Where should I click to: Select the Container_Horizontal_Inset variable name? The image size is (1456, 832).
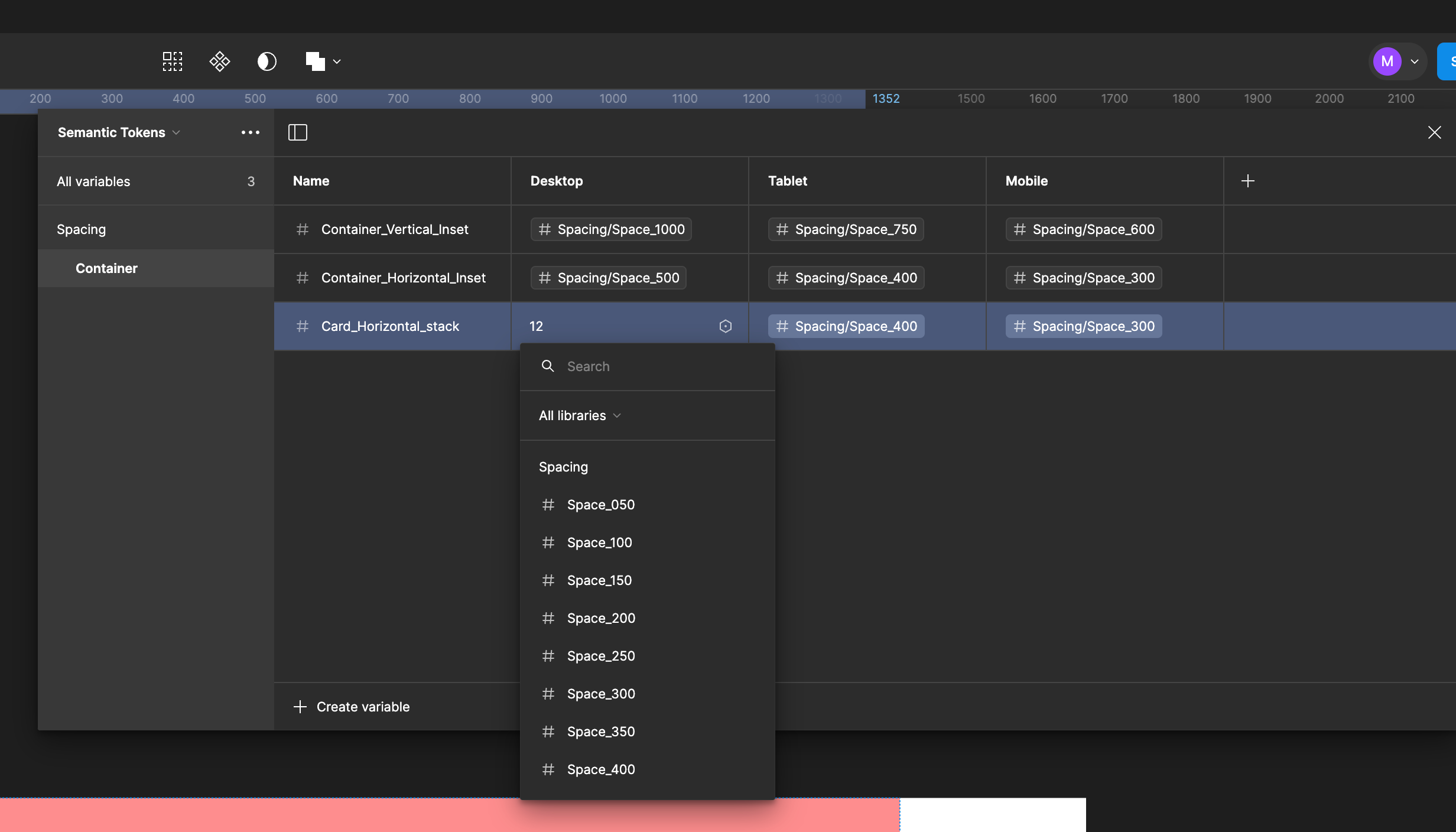(x=404, y=278)
